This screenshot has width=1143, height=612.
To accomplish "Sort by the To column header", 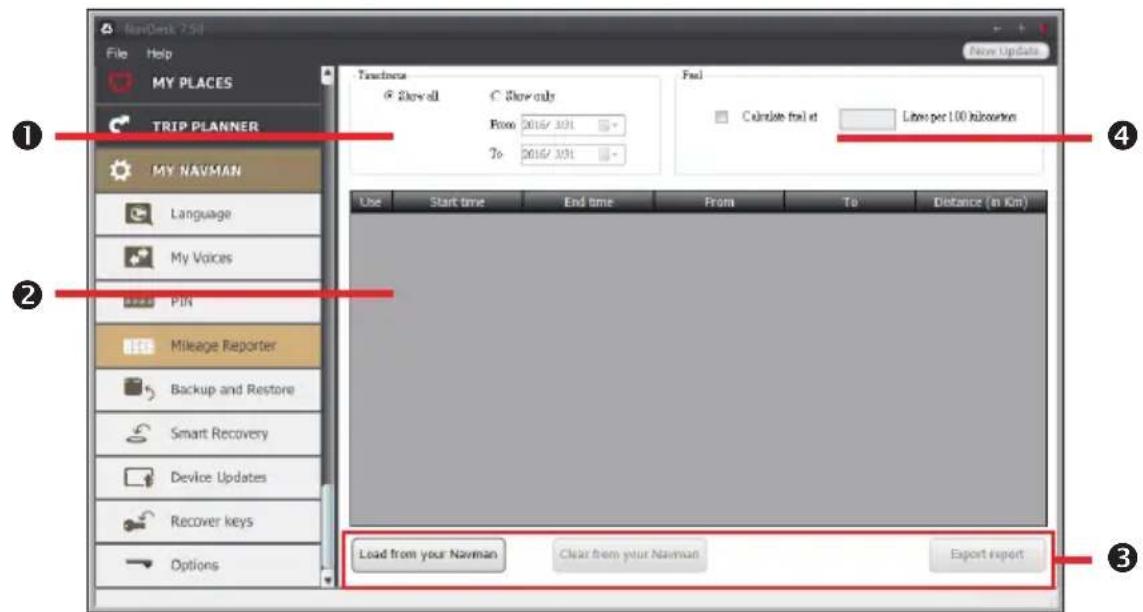I will pyautogui.click(x=850, y=202).
